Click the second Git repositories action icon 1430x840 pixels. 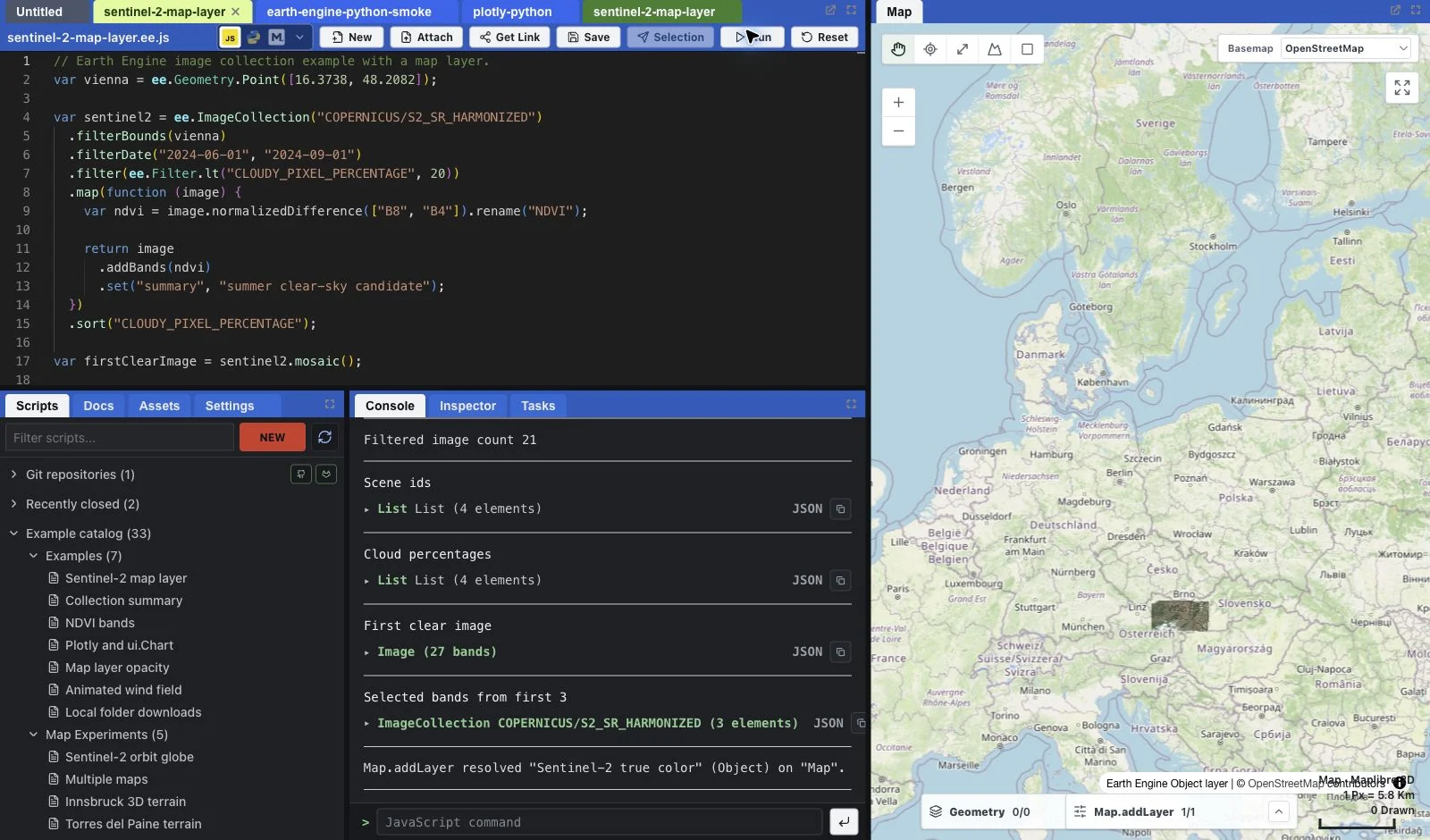(x=326, y=475)
